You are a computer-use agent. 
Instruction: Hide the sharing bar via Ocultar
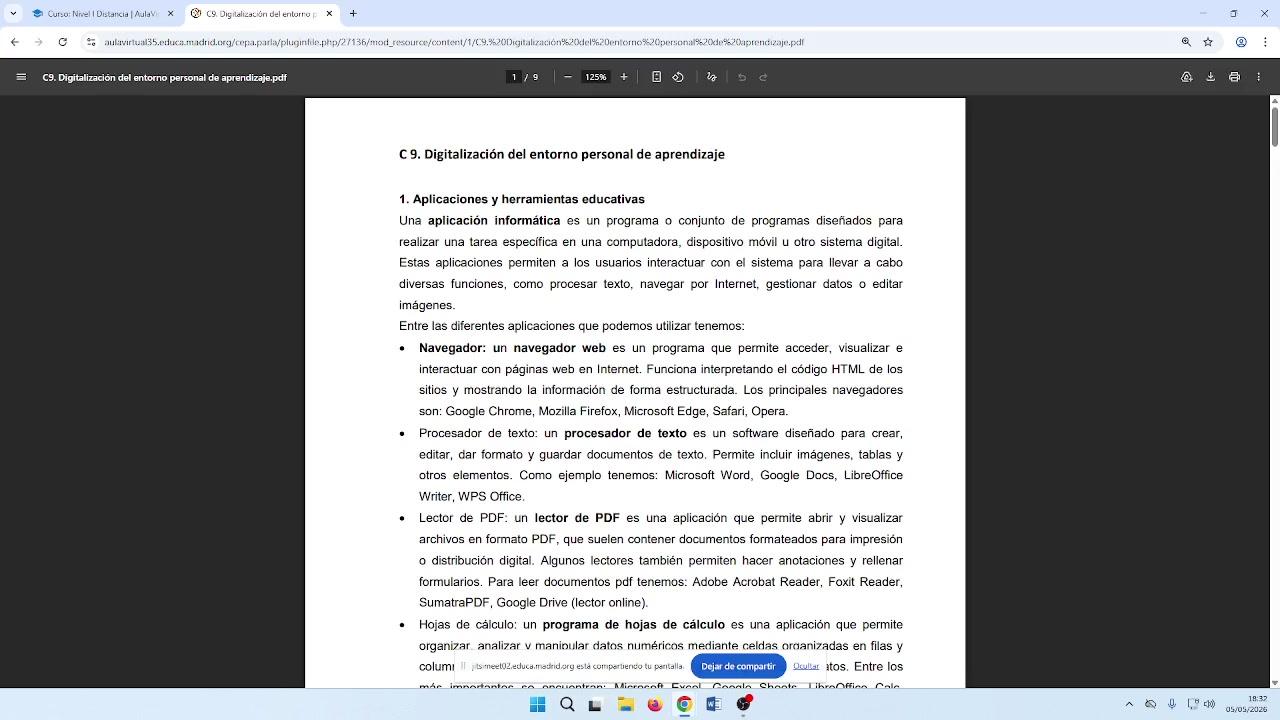[806, 666]
